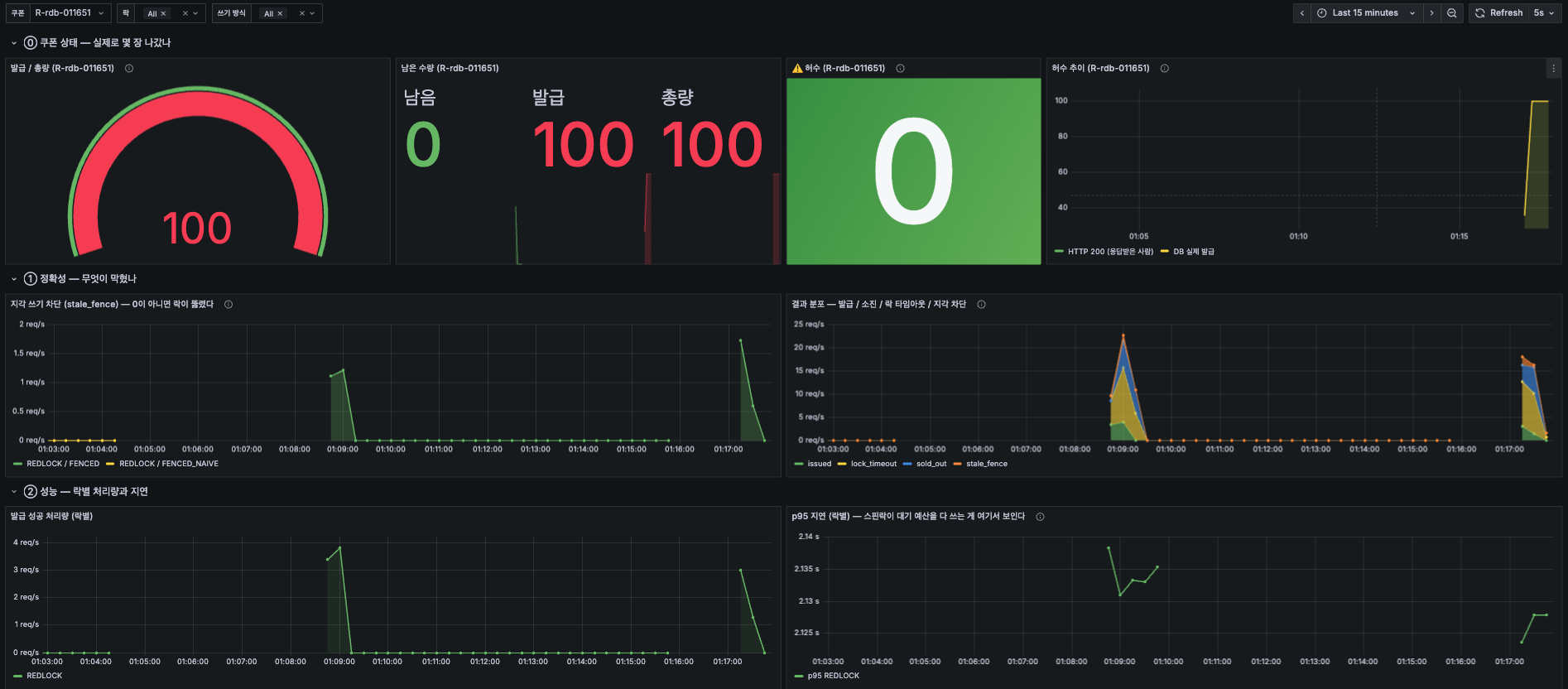Click the 쿠폰 variable label
The height and width of the screenshot is (689, 1568).
point(18,13)
